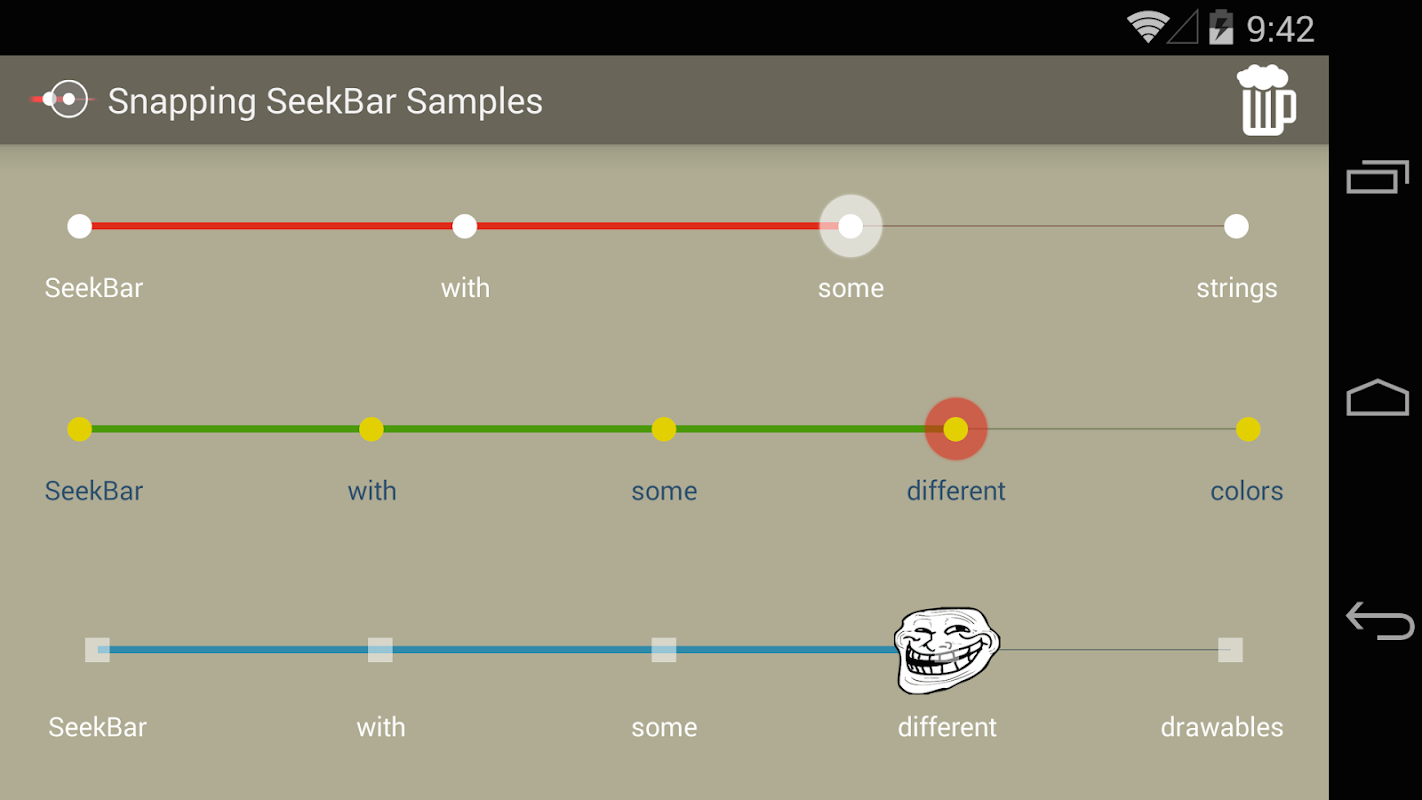Snap red seekbar to the 'strings' point
The height and width of the screenshot is (800, 1422).
[x=1236, y=226]
